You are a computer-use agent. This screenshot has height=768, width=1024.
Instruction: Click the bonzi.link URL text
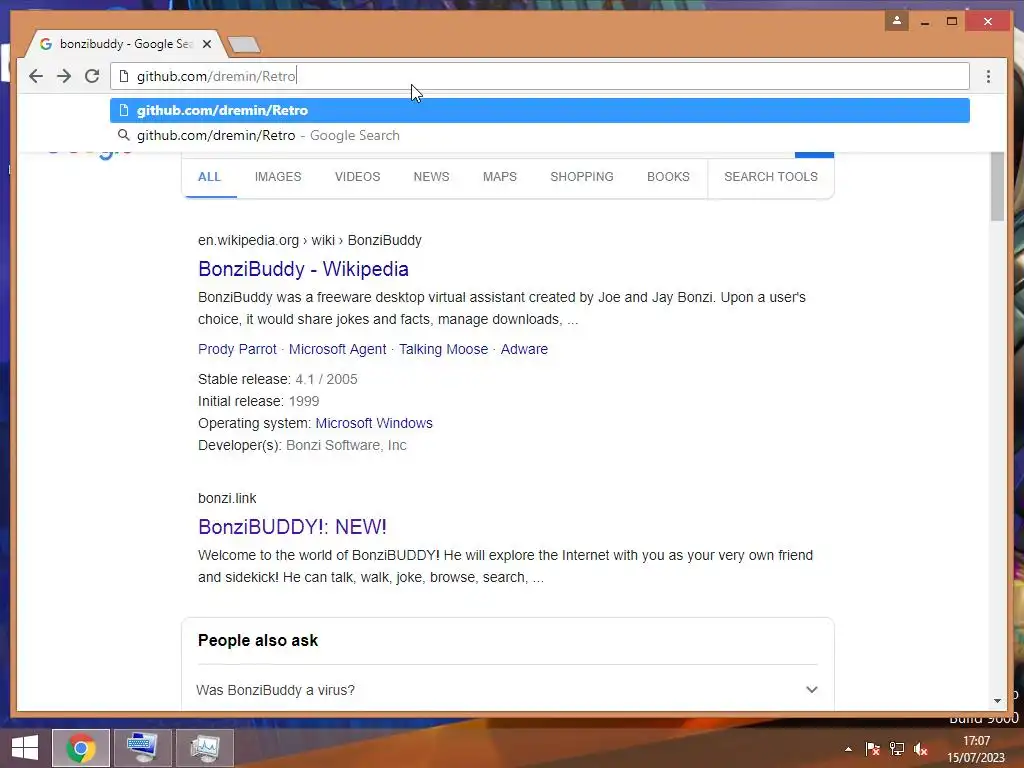click(227, 498)
